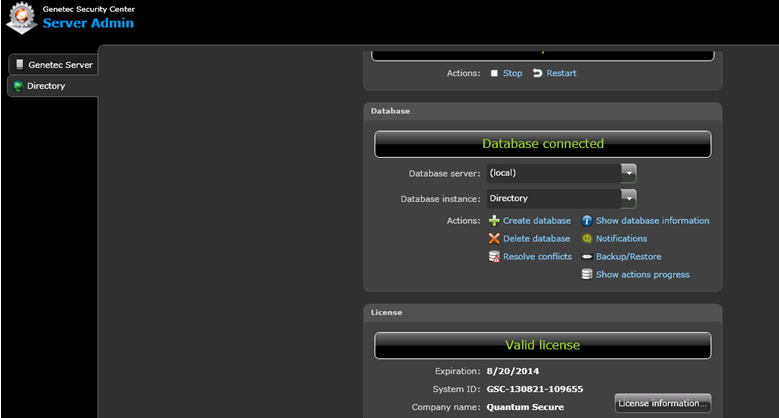Click the green plus Create database icon
Image resolution: width=779 pixels, height=418 pixels.
click(x=494, y=221)
